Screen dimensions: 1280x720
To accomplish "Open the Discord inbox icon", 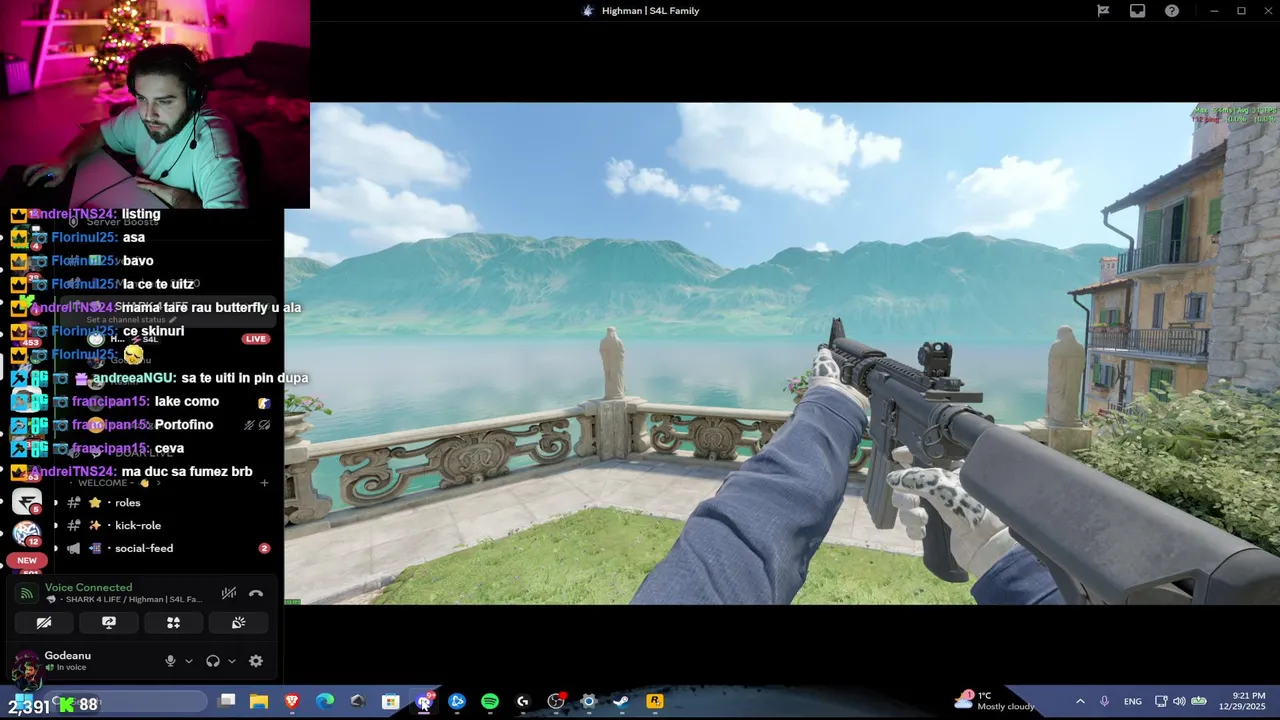I will 1137,11.
